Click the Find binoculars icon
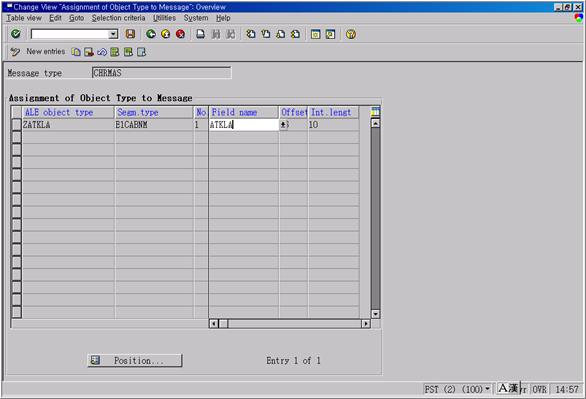The image size is (586, 399). click(x=216, y=34)
